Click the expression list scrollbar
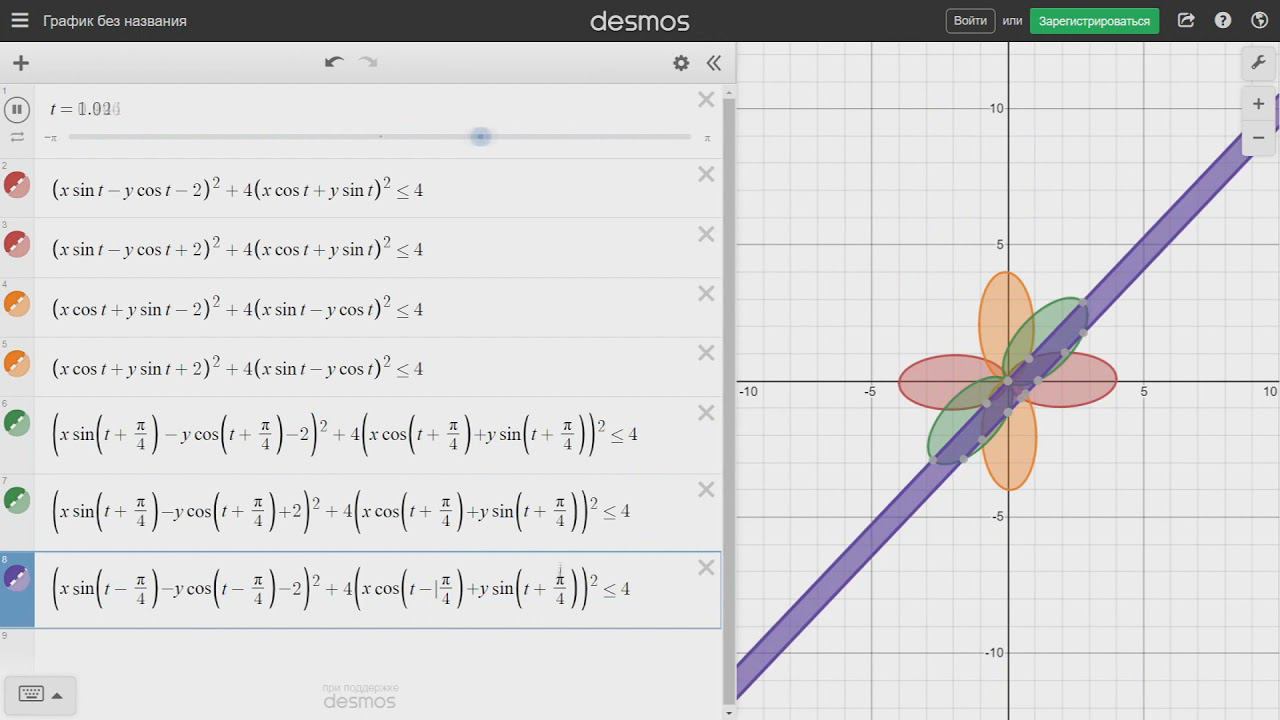The height and width of the screenshot is (720, 1280). click(729, 400)
